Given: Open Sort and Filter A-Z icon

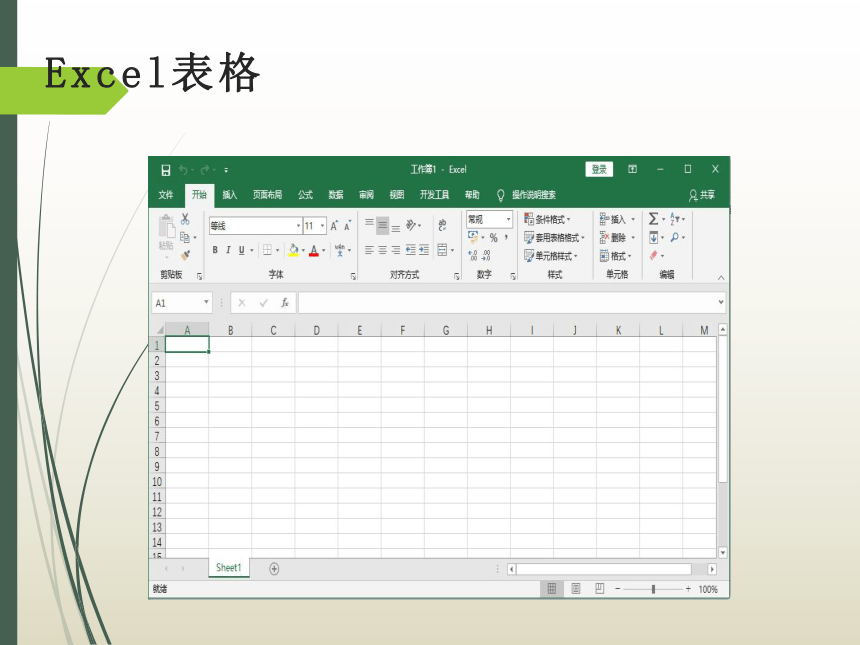Looking at the screenshot, I should pyautogui.click(x=675, y=219).
